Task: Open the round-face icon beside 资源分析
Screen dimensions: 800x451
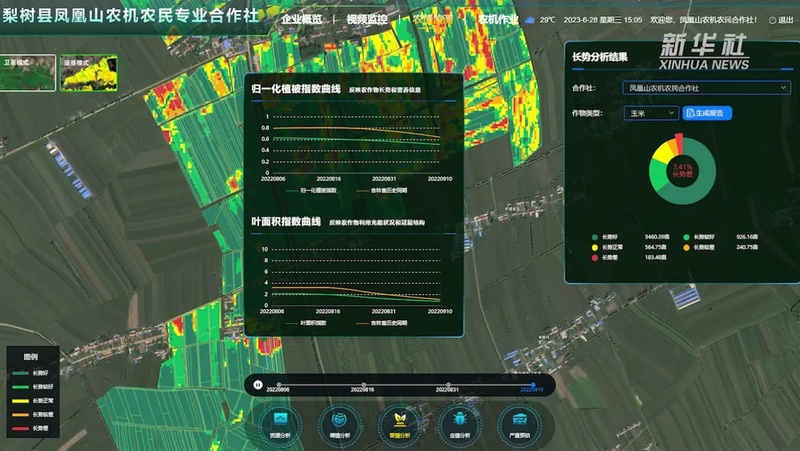Action: tap(340, 425)
